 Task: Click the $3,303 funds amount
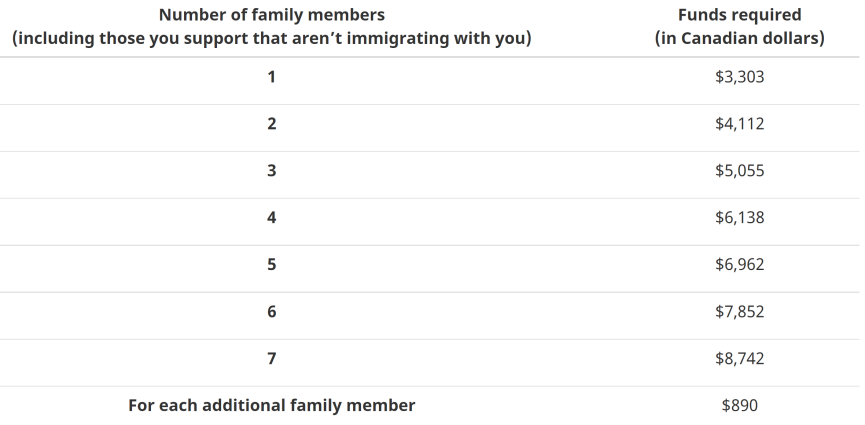pyautogui.click(x=739, y=77)
